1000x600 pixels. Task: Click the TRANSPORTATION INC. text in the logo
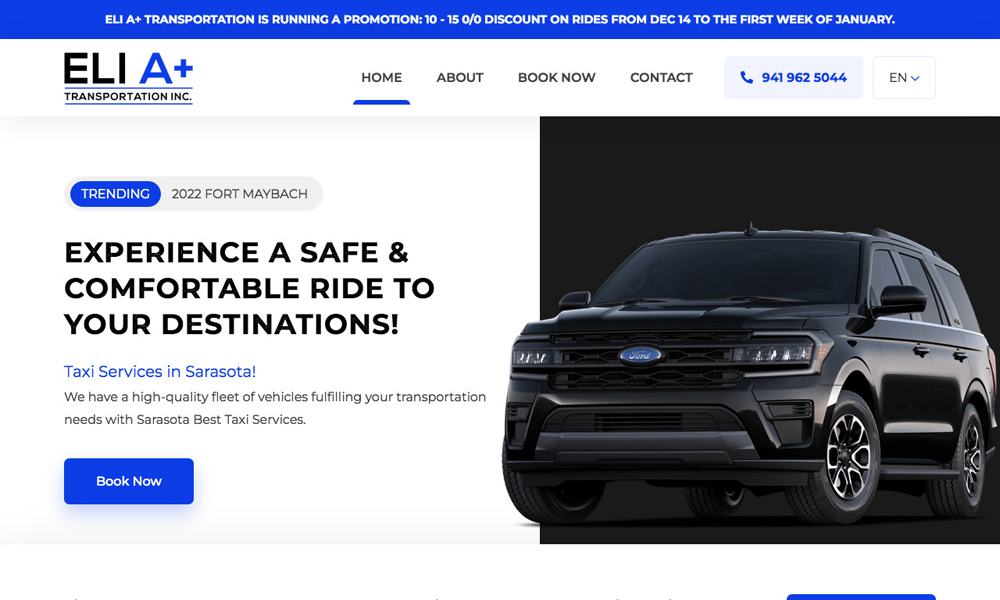point(128,96)
